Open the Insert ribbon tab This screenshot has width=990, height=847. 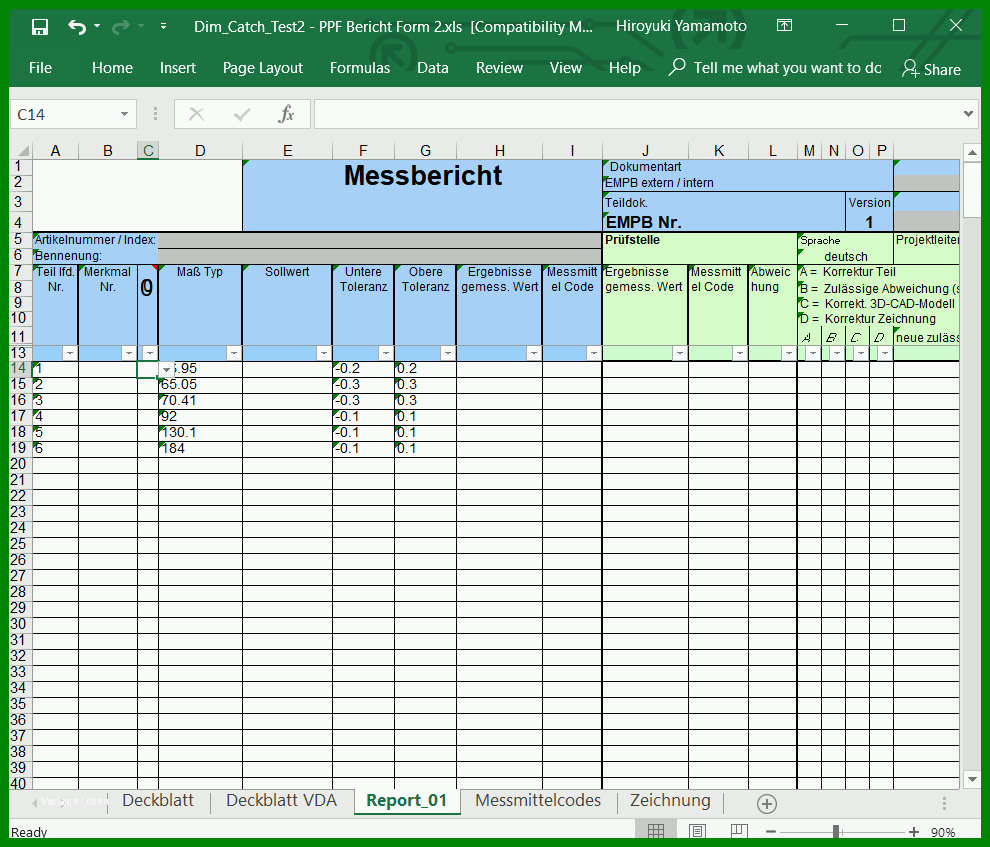click(x=177, y=68)
